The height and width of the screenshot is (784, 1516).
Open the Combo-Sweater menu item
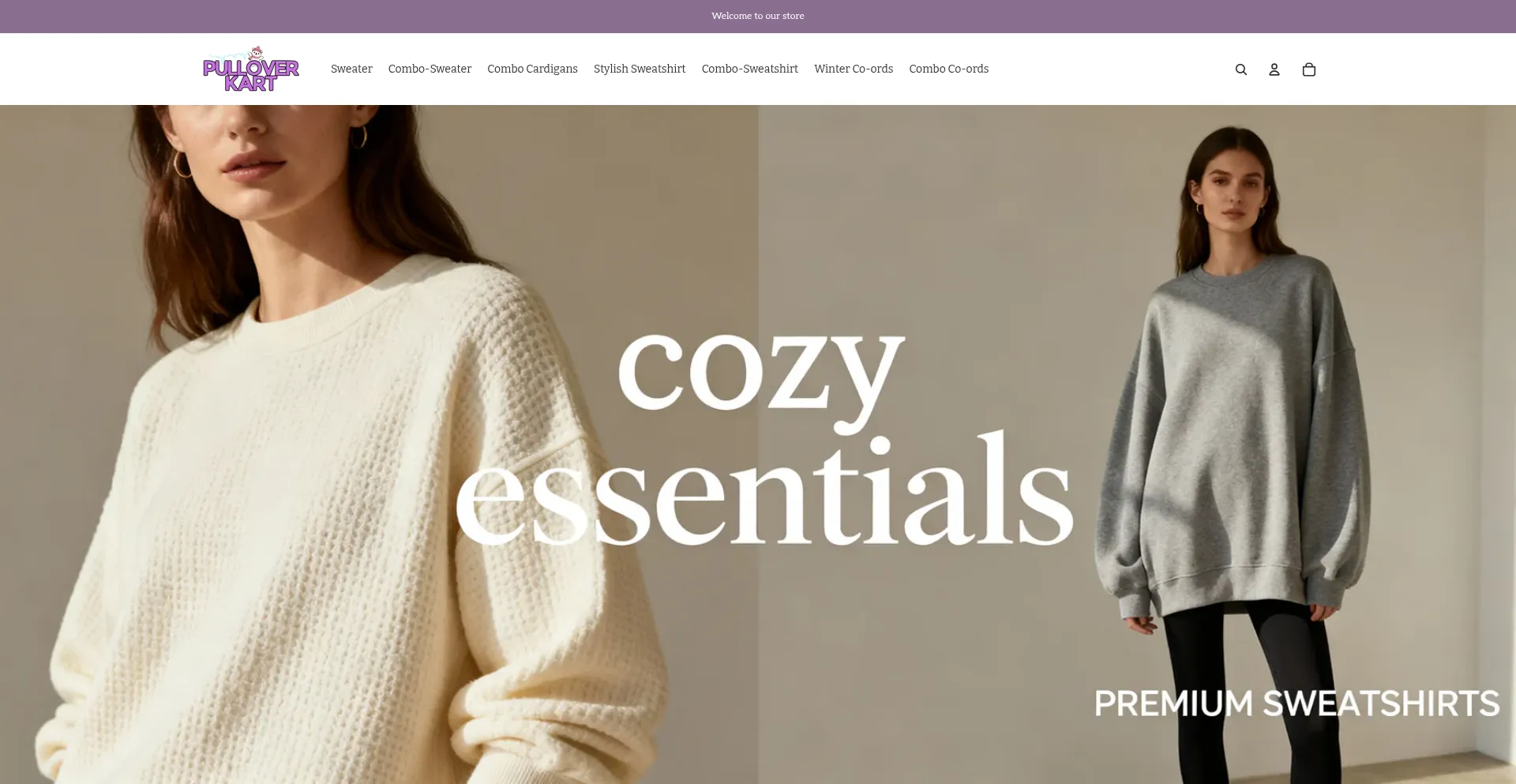click(x=430, y=69)
